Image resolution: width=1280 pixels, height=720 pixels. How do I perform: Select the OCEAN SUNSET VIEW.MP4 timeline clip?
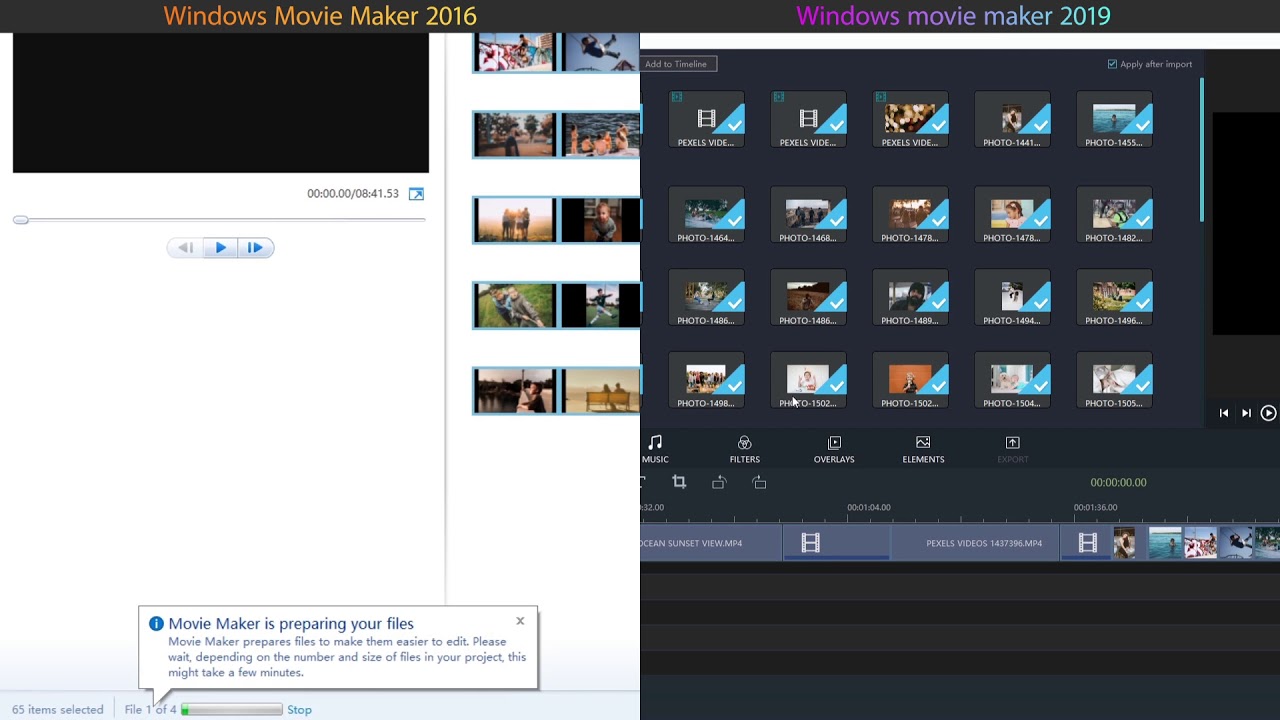[710, 543]
